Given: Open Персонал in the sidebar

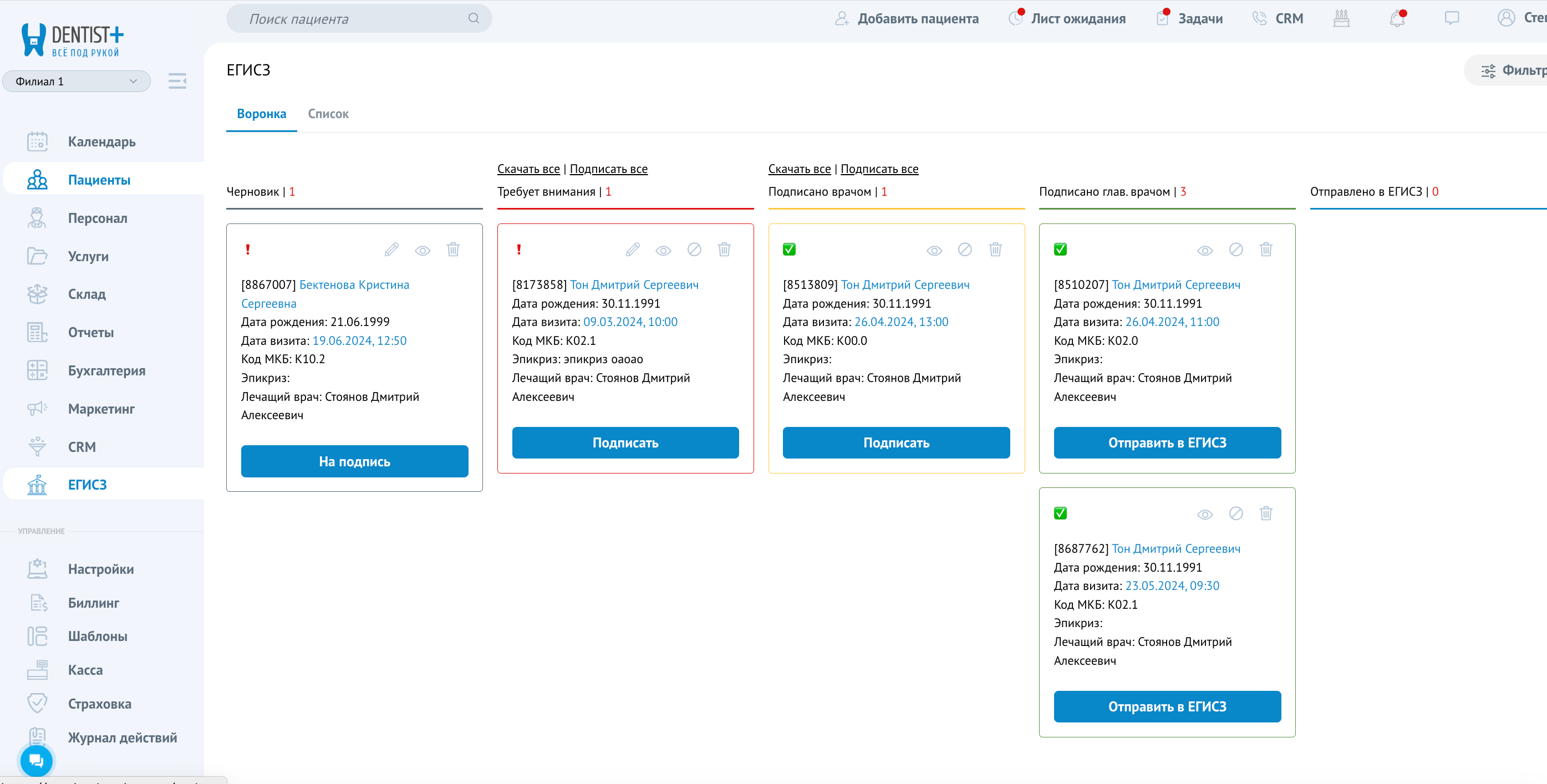Looking at the screenshot, I should 103,218.
